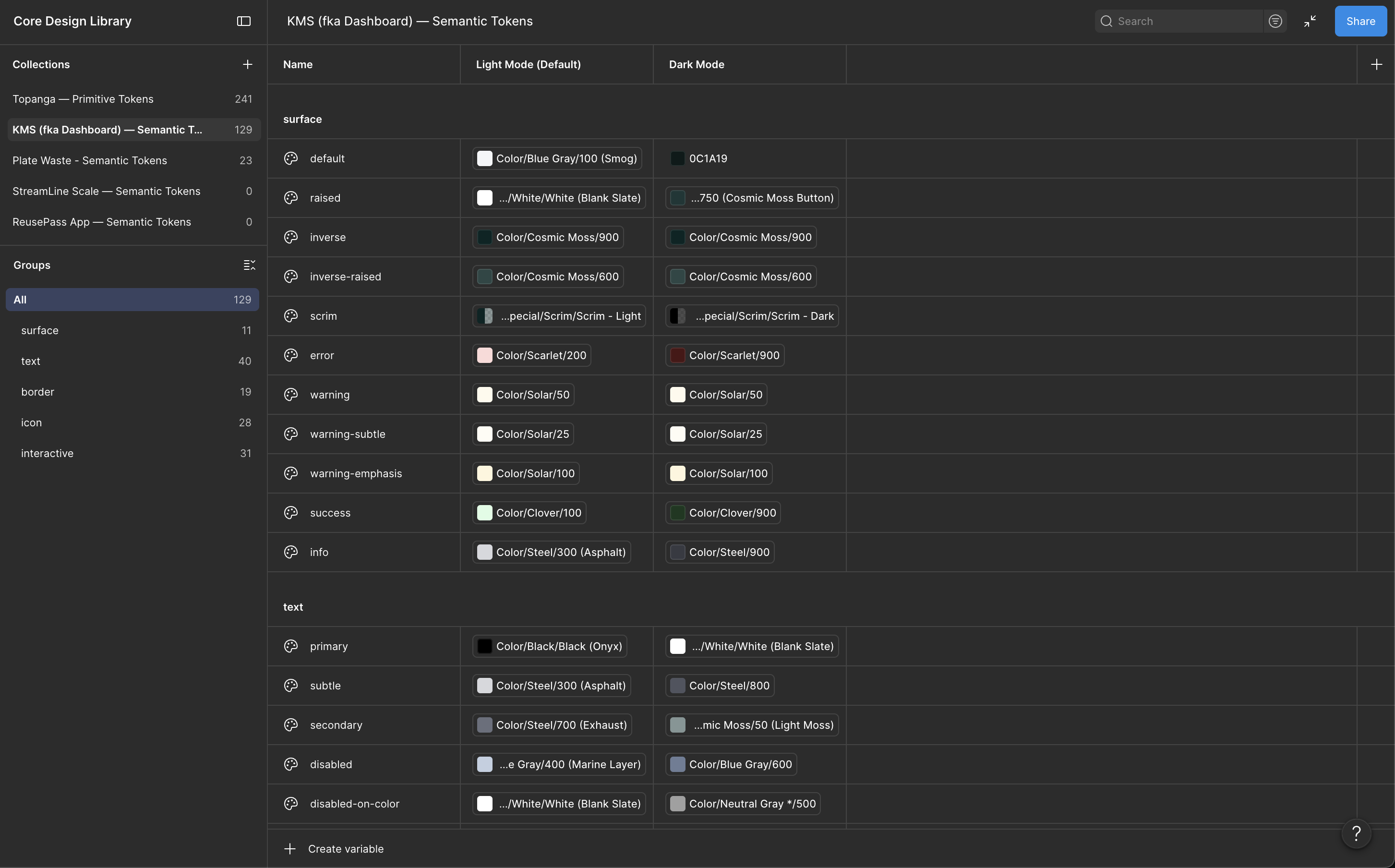
Task: Click palette icon for subtle text row
Action: [x=291, y=686]
